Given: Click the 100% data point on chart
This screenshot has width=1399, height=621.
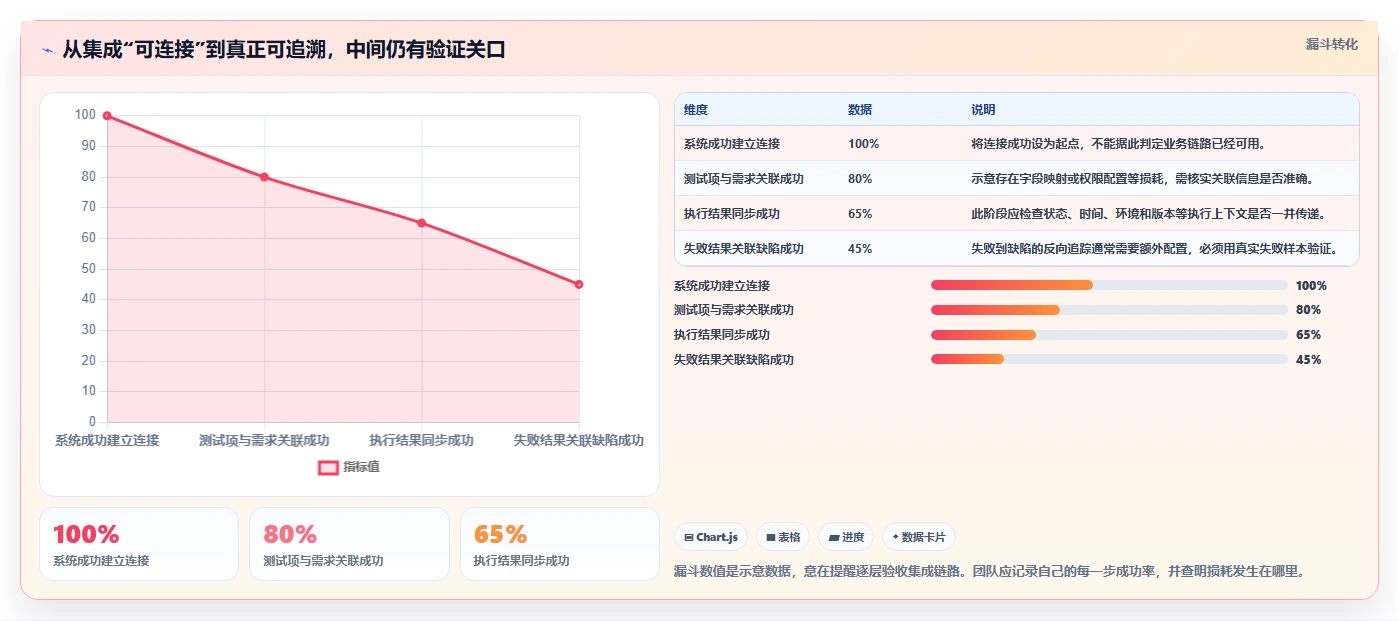Looking at the screenshot, I should 107,116.
